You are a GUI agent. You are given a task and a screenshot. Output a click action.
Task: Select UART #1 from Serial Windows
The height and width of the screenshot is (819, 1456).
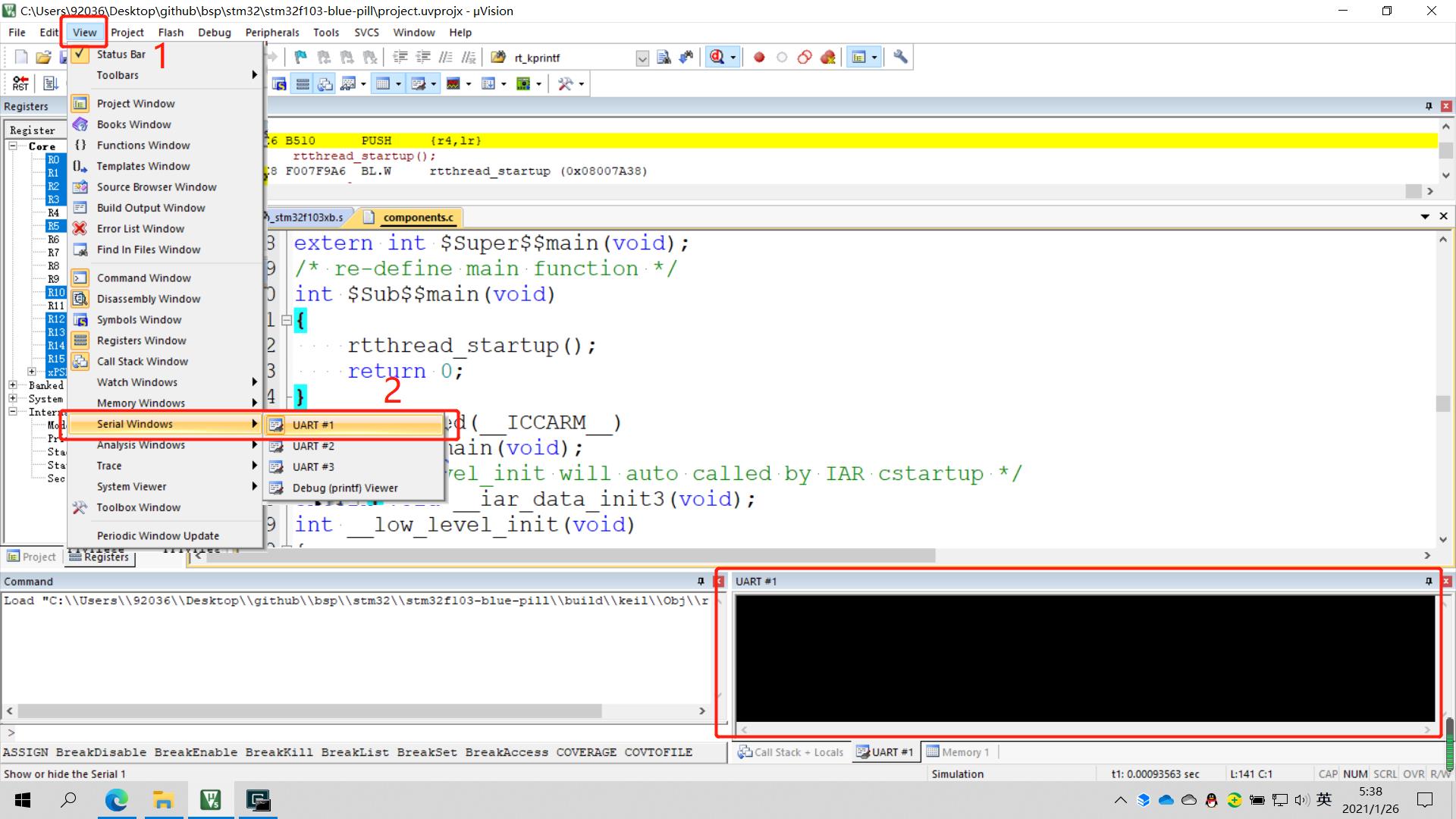pyautogui.click(x=313, y=424)
